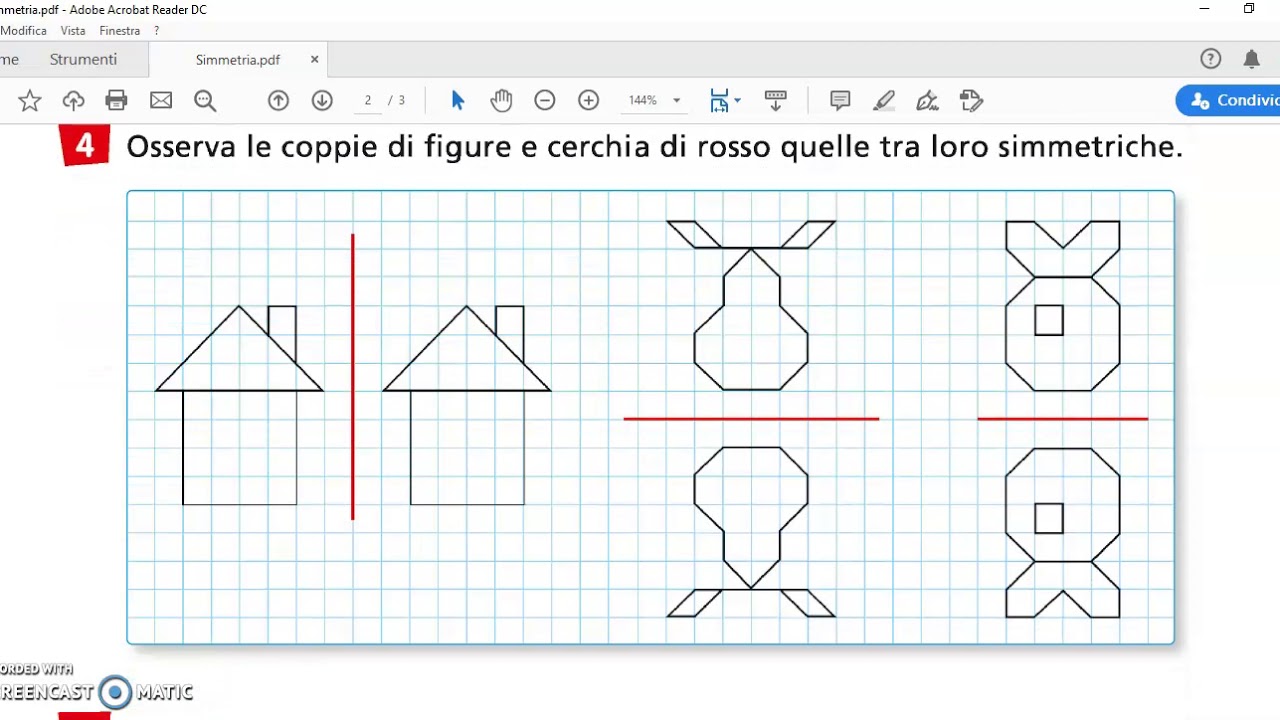1280x720 pixels.
Task: Open the sign document pen icon
Action: 927,100
